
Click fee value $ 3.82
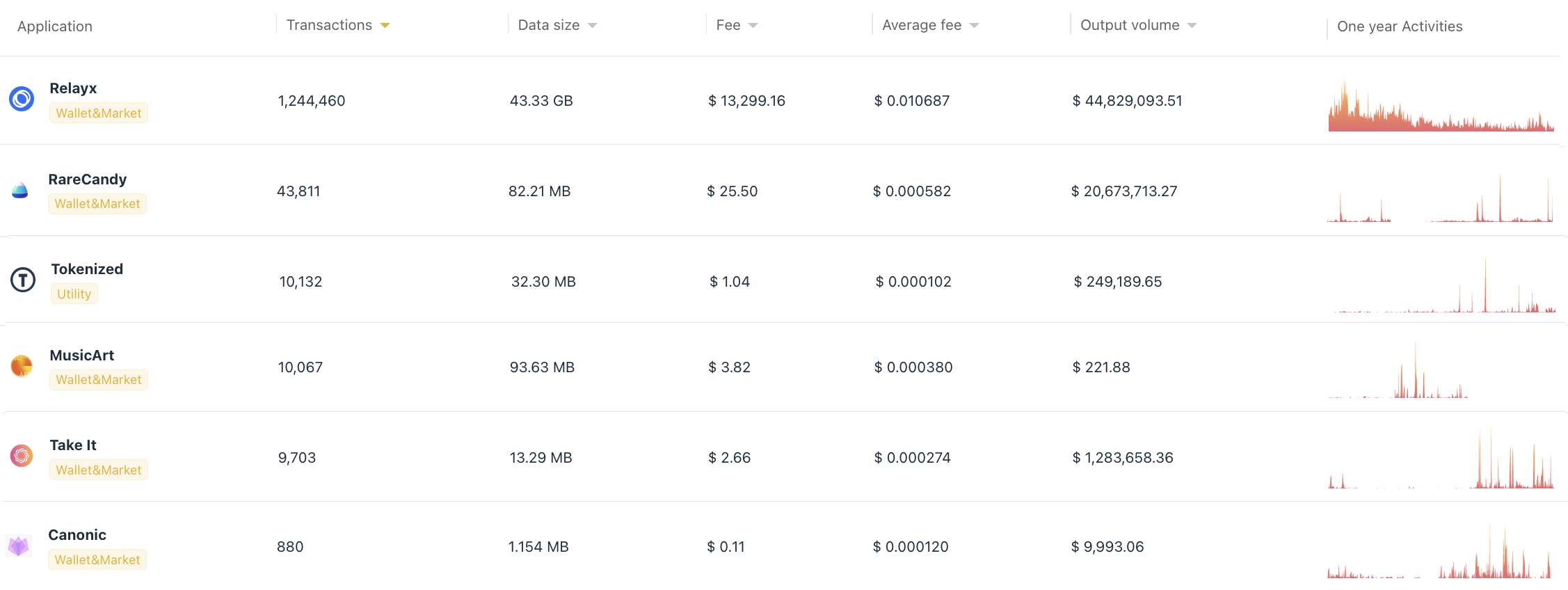729,367
